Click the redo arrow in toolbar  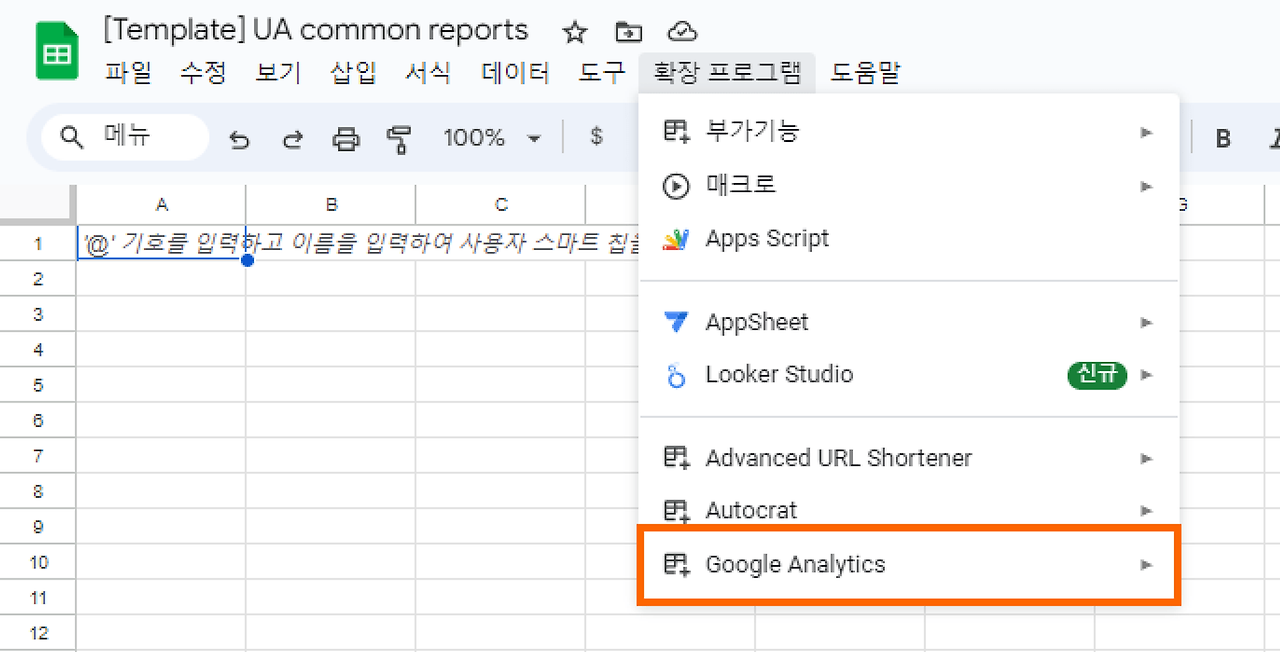point(292,138)
